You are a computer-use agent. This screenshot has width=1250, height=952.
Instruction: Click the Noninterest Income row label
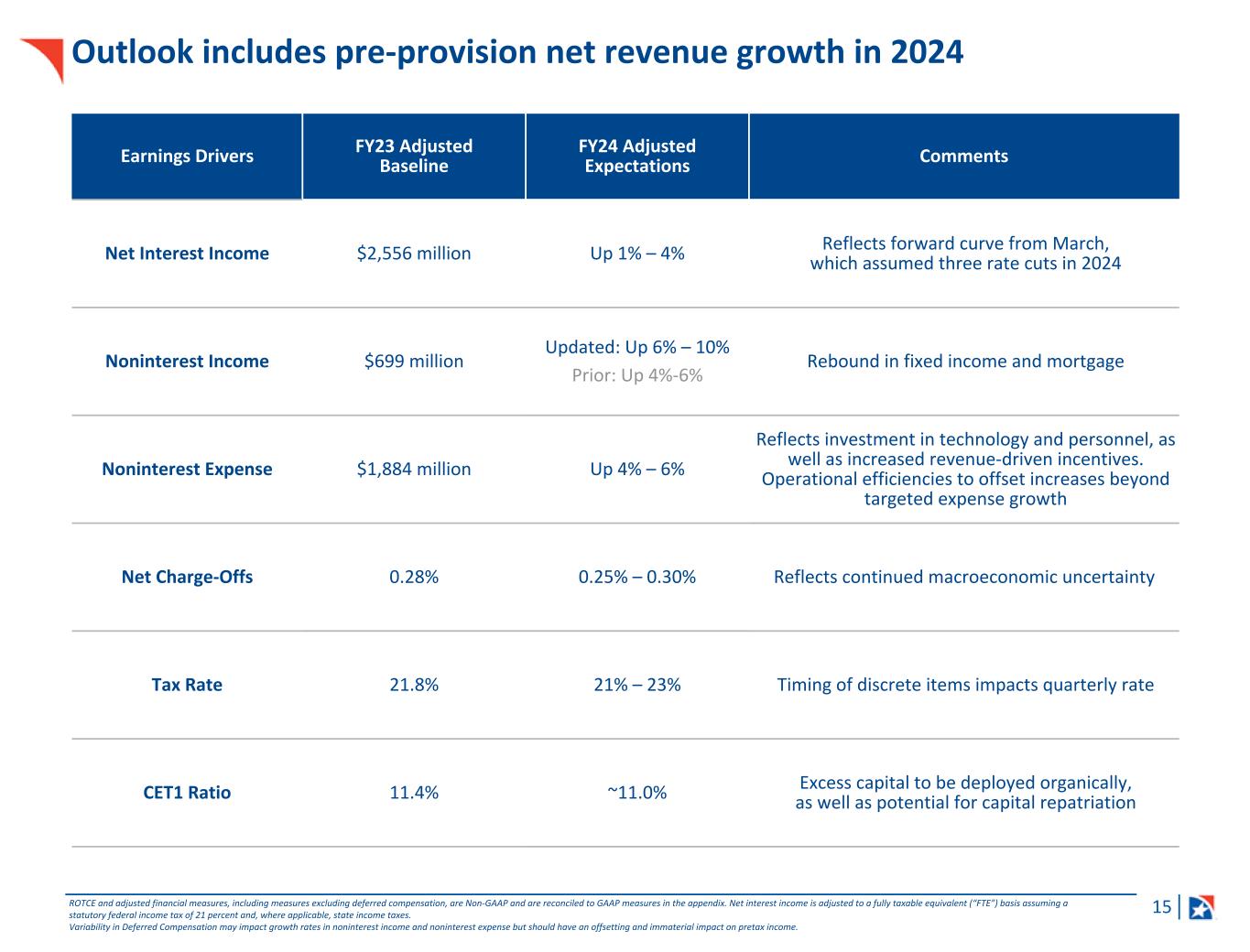[x=187, y=362]
